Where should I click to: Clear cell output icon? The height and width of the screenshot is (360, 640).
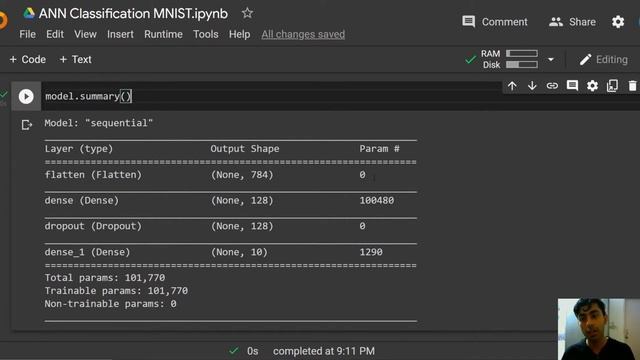pyautogui.click(x=27, y=124)
